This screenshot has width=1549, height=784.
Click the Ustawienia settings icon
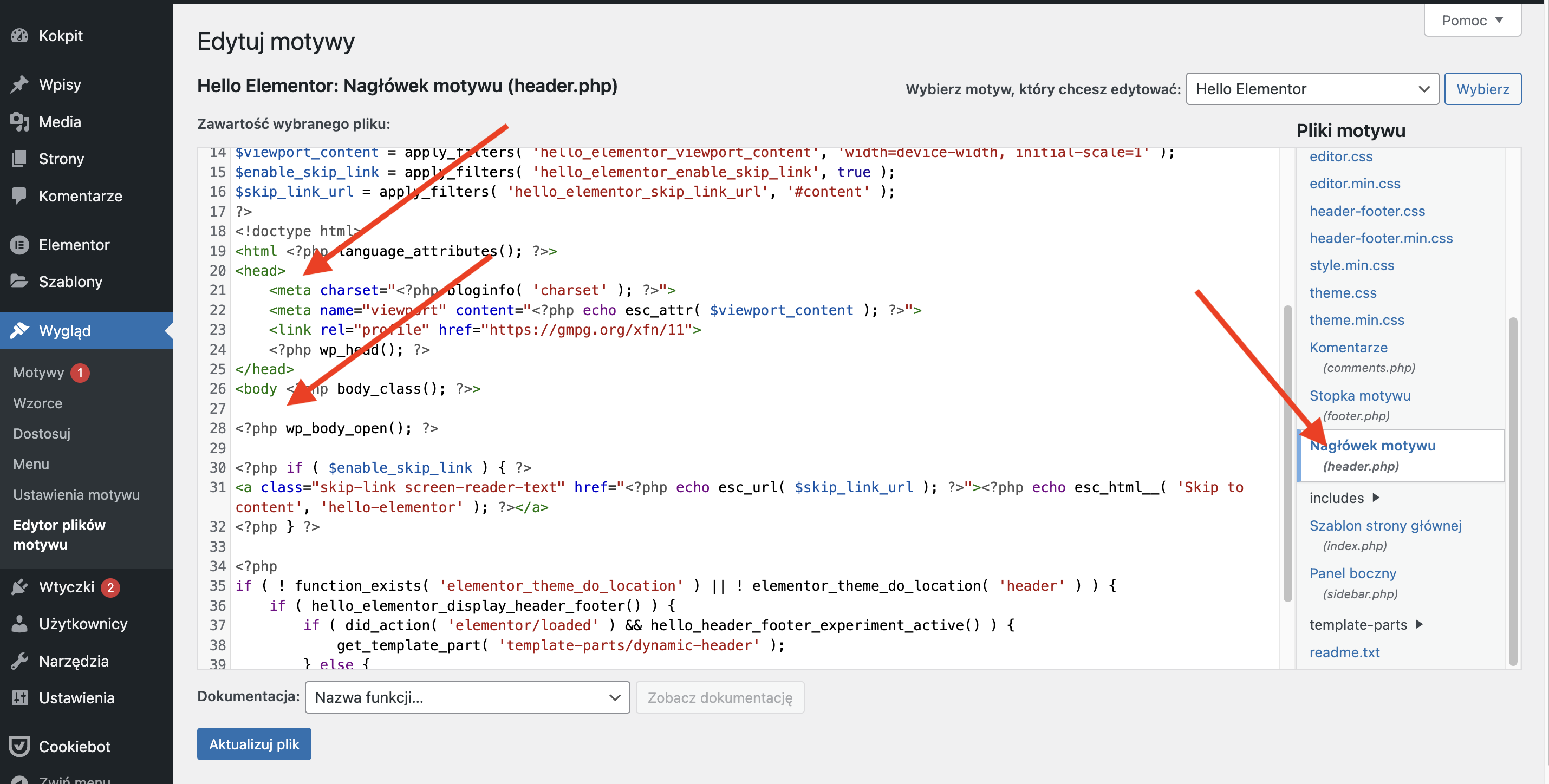click(19, 697)
